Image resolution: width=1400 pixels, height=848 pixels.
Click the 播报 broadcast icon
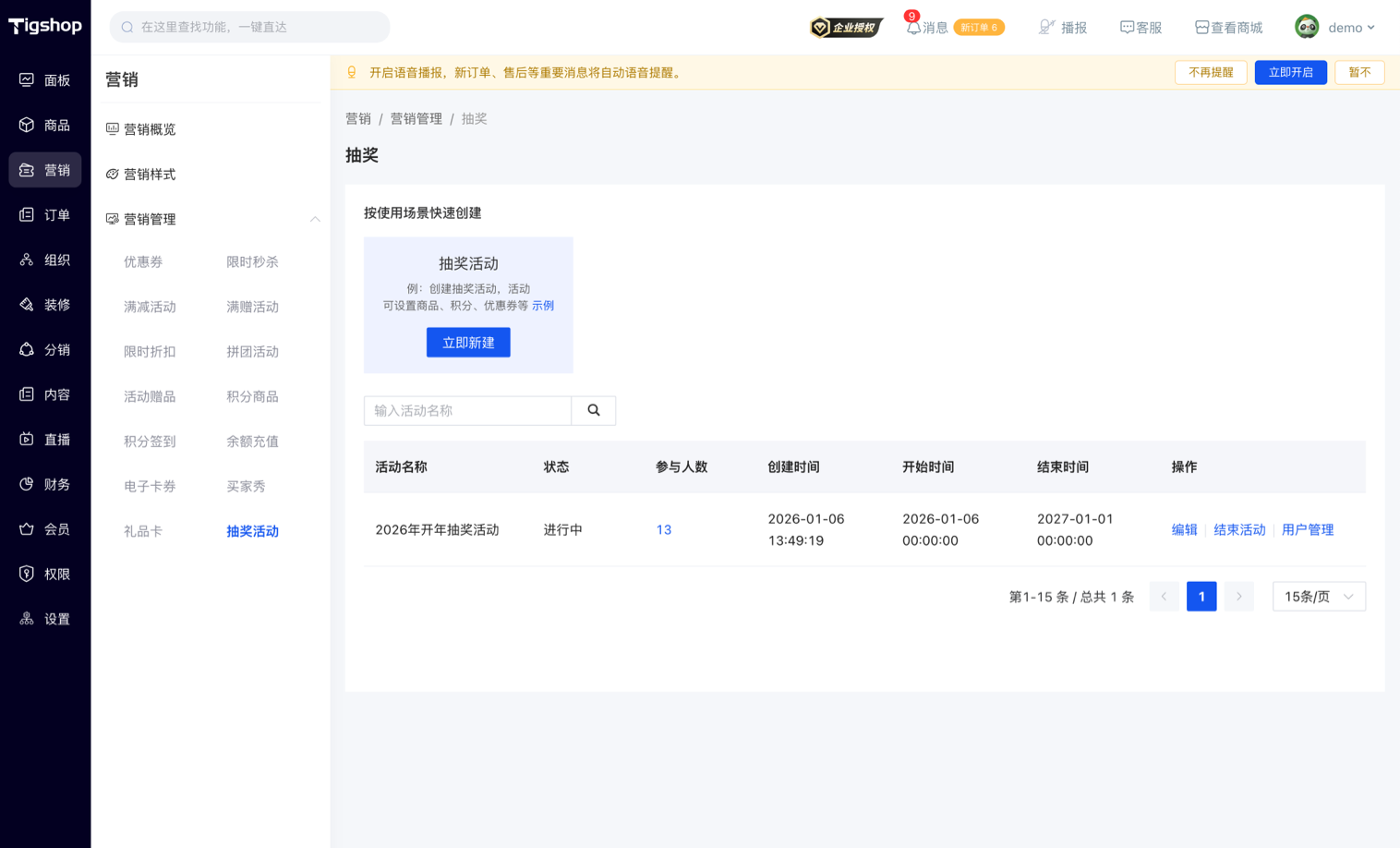tap(1046, 28)
